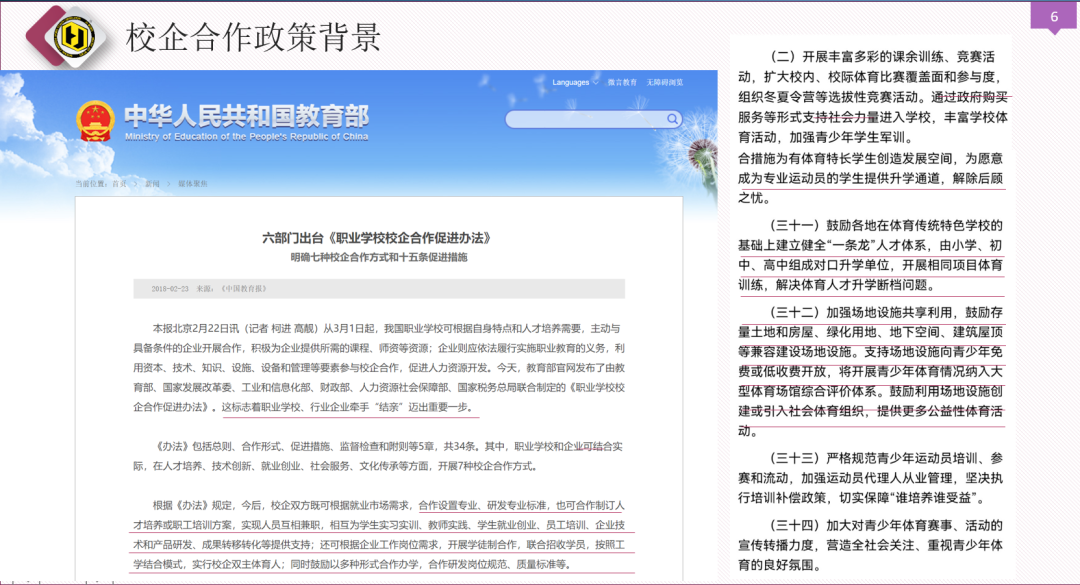Click the 中华人民共和国教育部 site title
Screen dimensions: 1080x585
247,116
